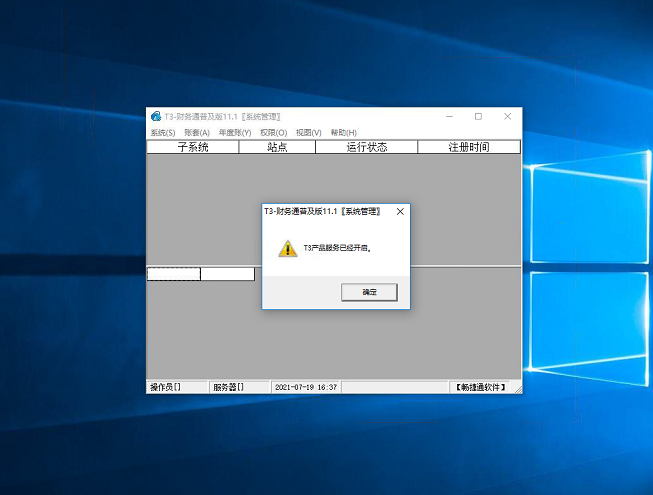
Task: Click the 服务器[] status bar entry
Action: (239, 387)
